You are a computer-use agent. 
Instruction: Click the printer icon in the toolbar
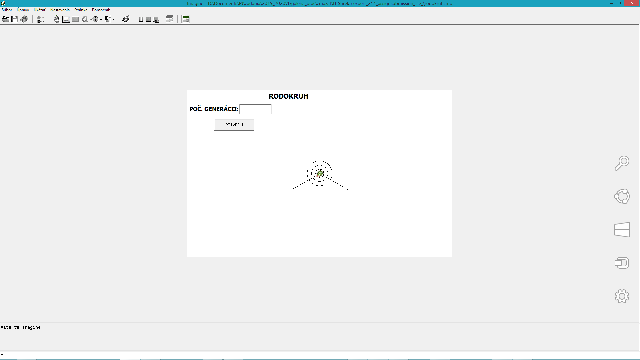coord(24,19)
